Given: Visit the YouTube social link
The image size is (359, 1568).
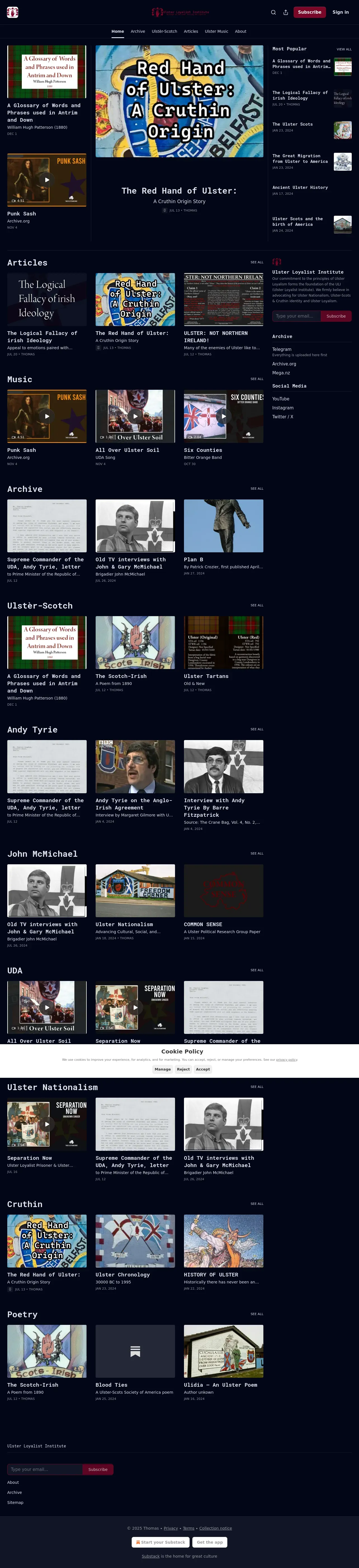Looking at the screenshot, I should coord(280,399).
